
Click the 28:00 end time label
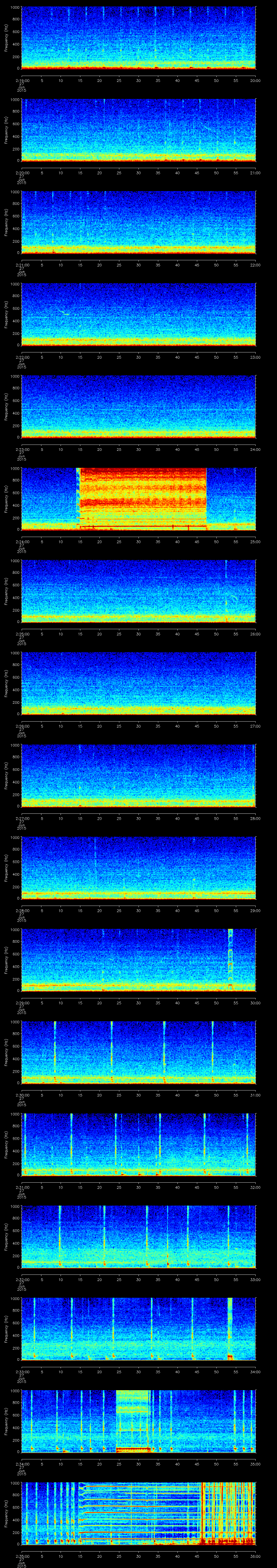pyautogui.click(x=255, y=818)
